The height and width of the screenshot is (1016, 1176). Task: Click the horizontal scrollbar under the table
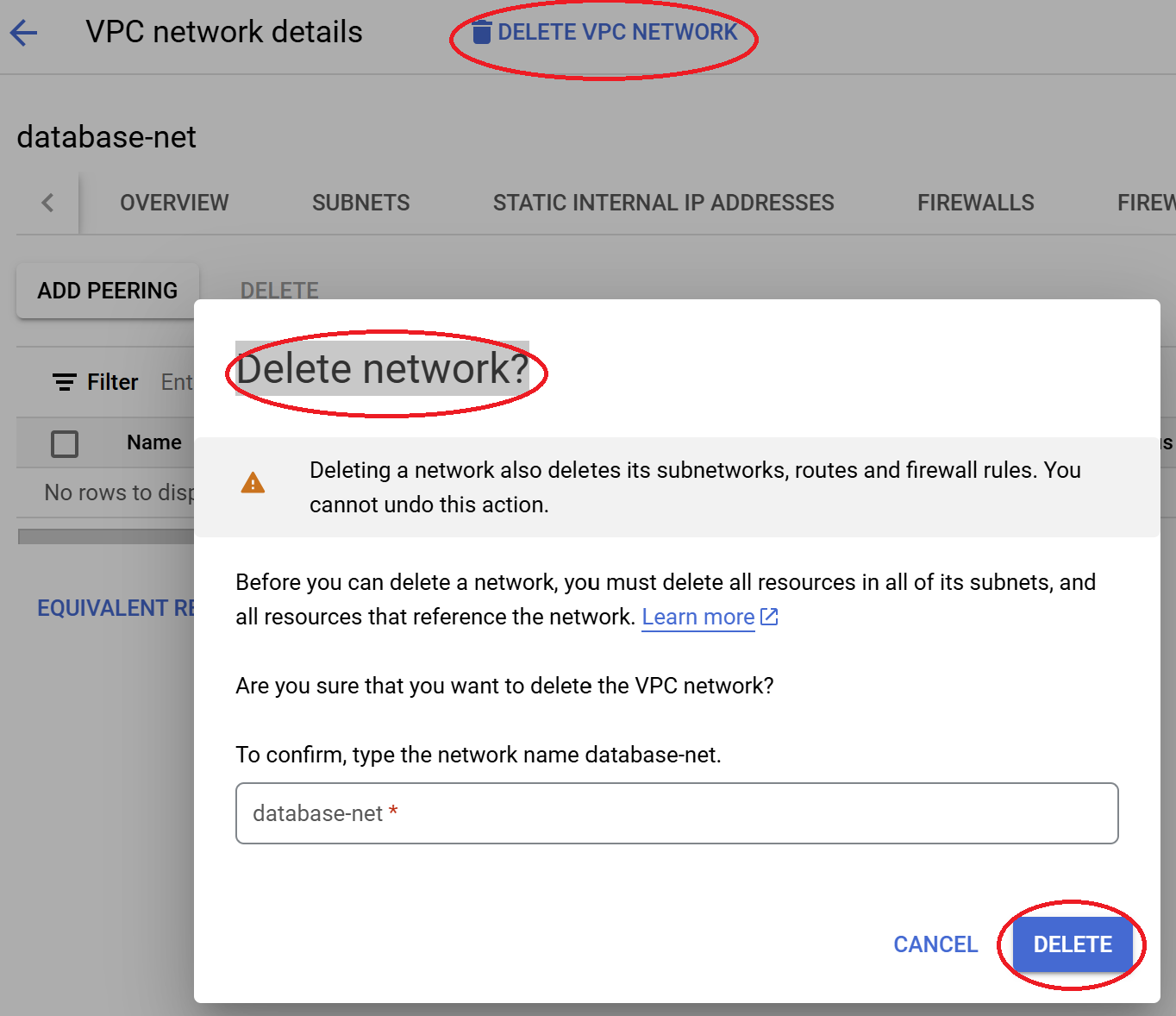(x=105, y=536)
